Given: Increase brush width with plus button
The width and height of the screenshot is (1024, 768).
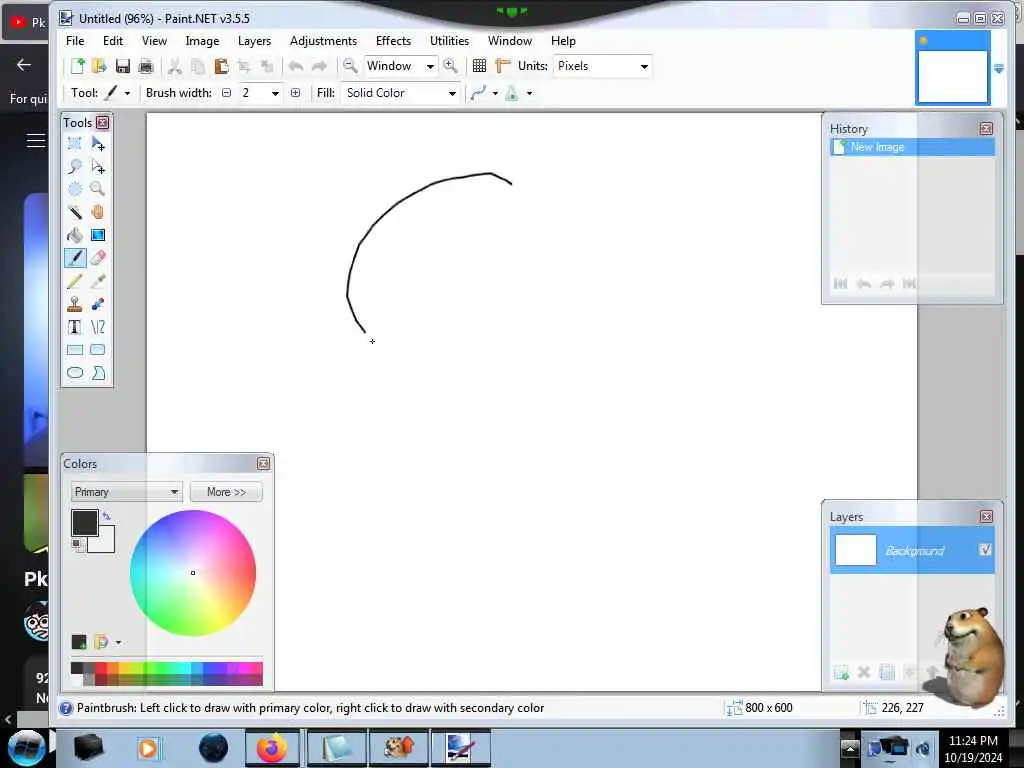Looking at the screenshot, I should (295, 93).
